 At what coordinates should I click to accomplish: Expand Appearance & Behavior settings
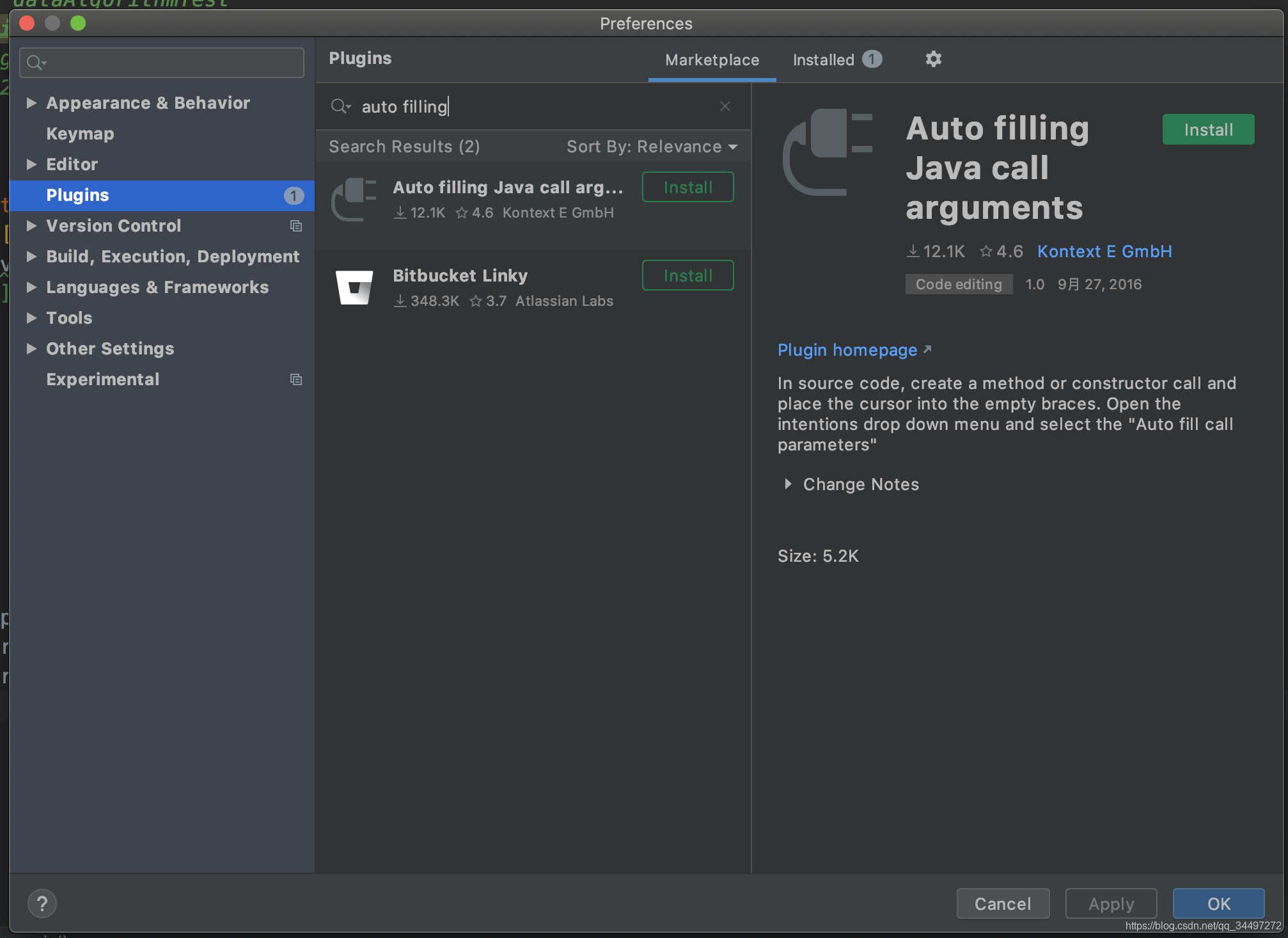[x=31, y=103]
